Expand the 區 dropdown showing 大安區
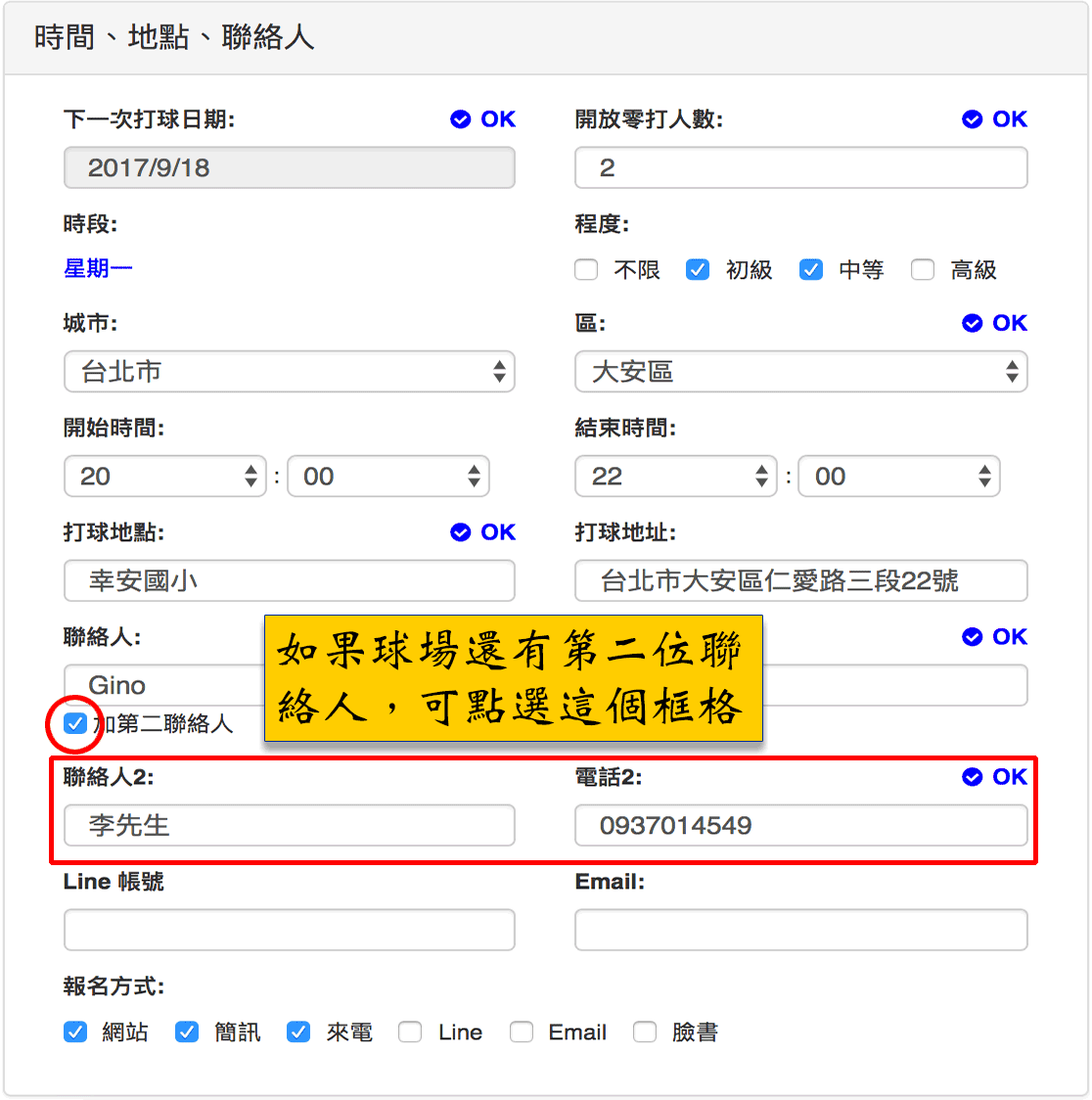This screenshot has width=1092, height=1100. tap(800, 372)
